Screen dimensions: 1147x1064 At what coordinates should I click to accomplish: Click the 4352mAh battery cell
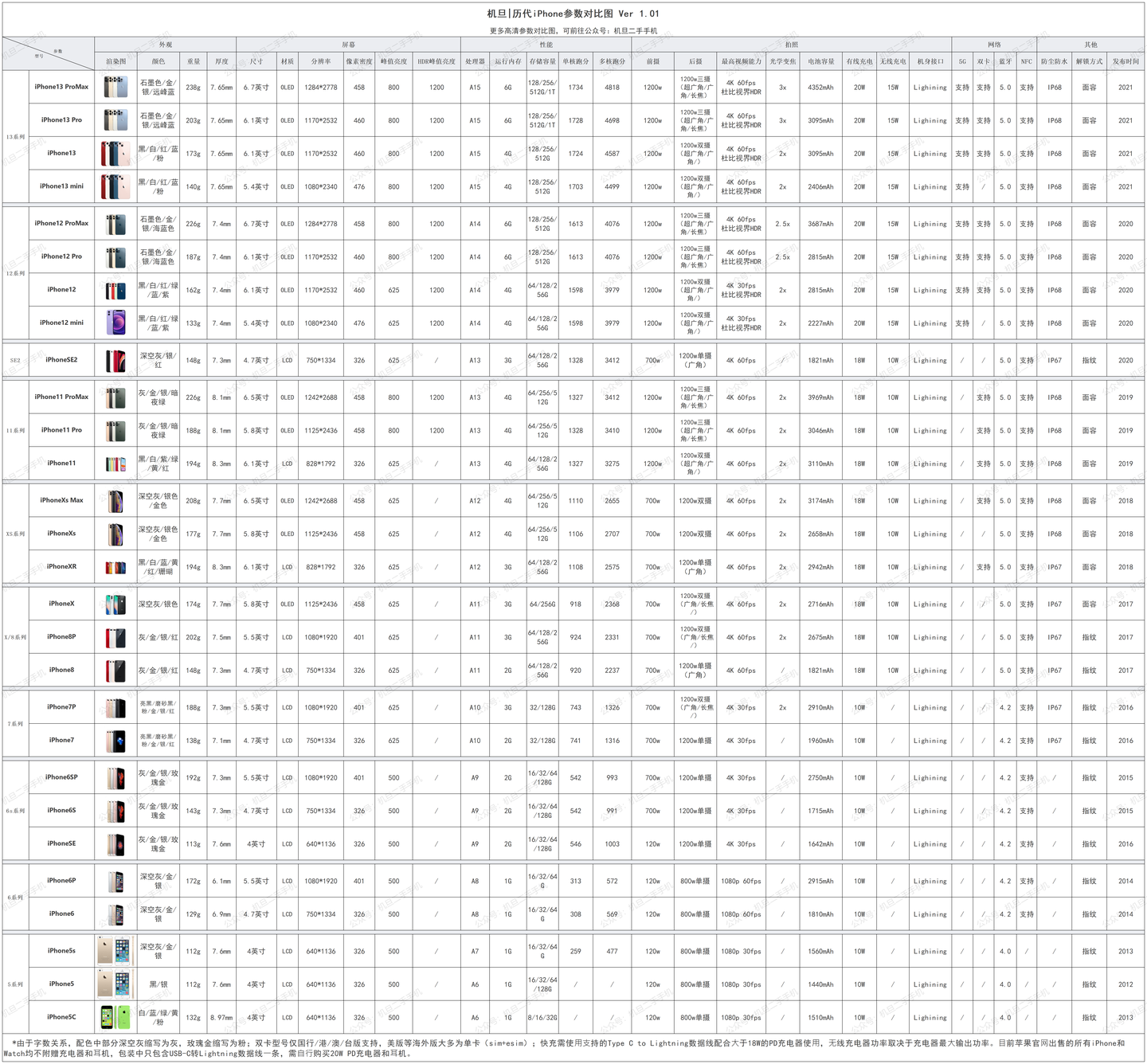820,88
